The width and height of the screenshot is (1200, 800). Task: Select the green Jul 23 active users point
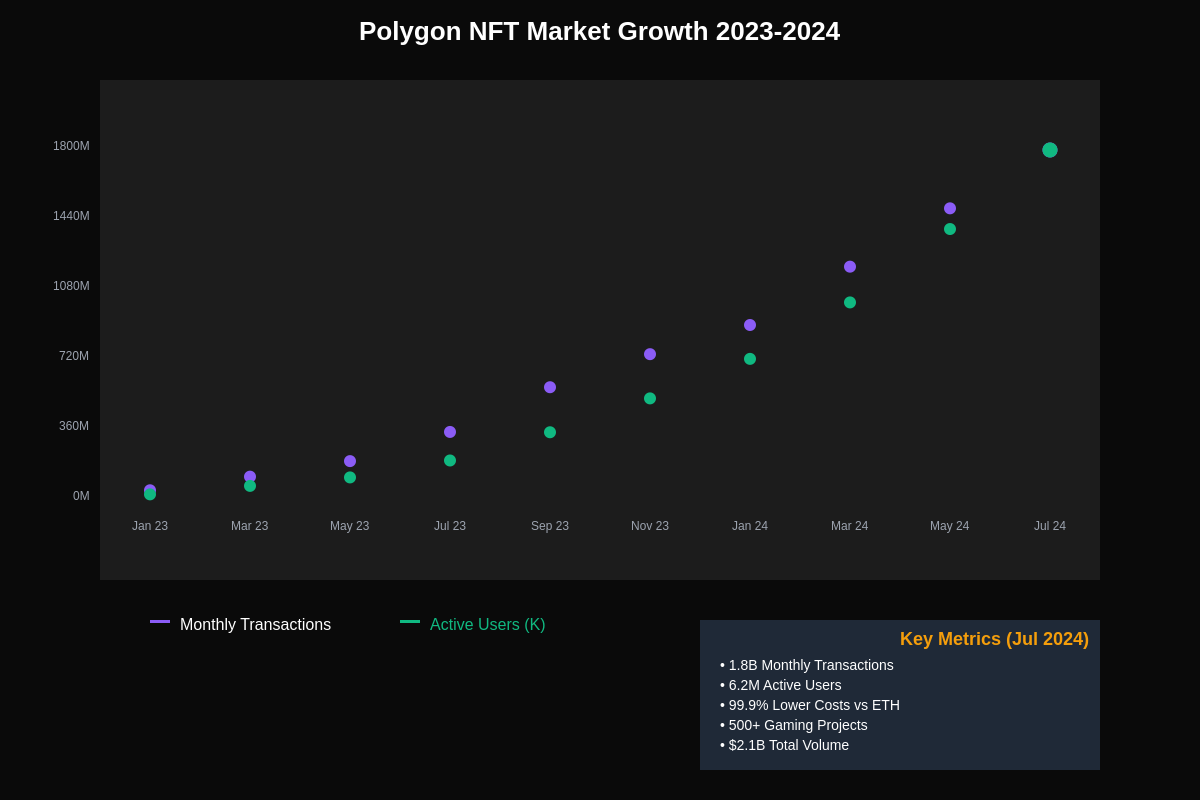click(x=450, y=461)
